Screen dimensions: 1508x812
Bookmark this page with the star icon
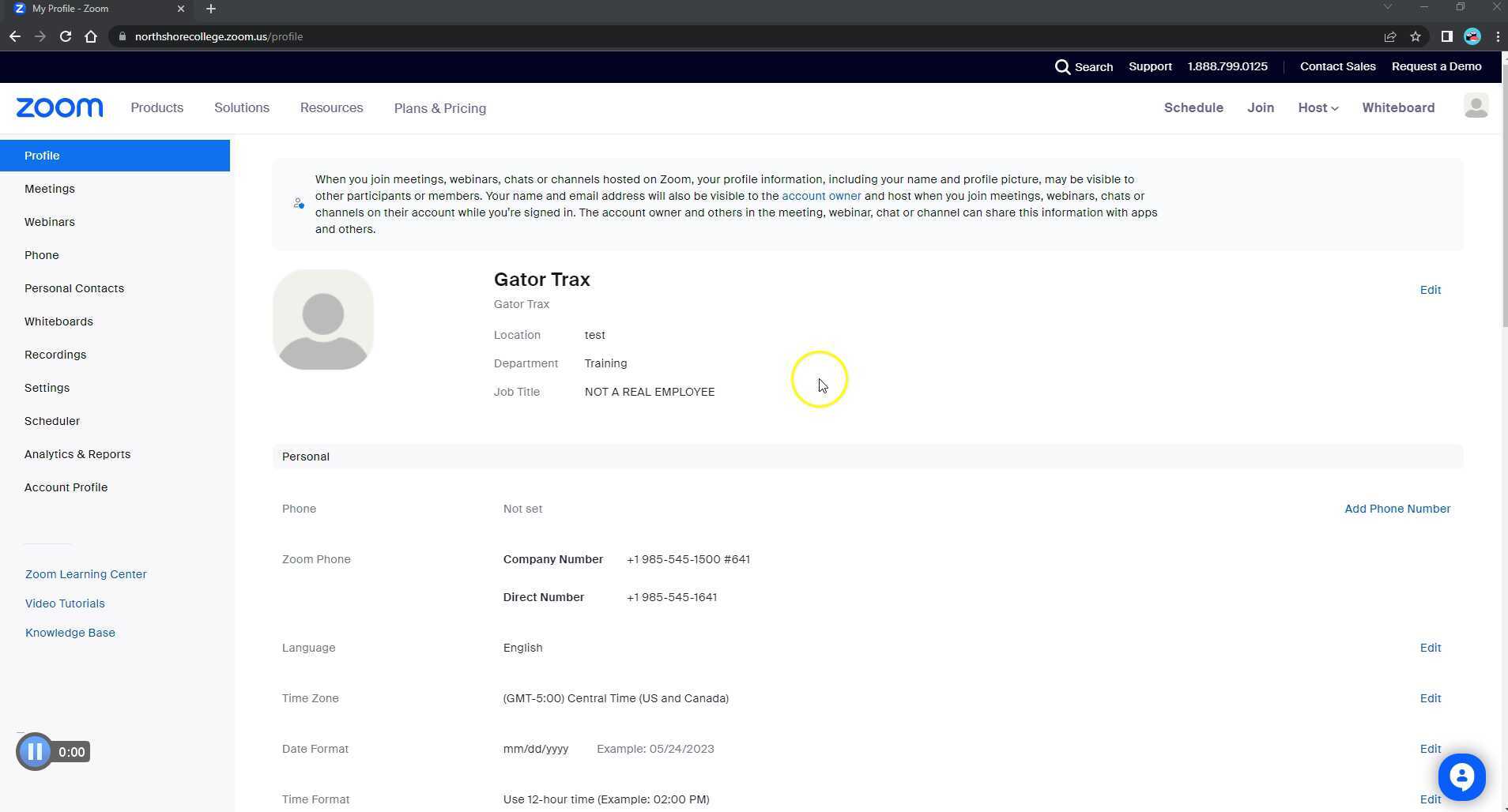click(1416, 36)
